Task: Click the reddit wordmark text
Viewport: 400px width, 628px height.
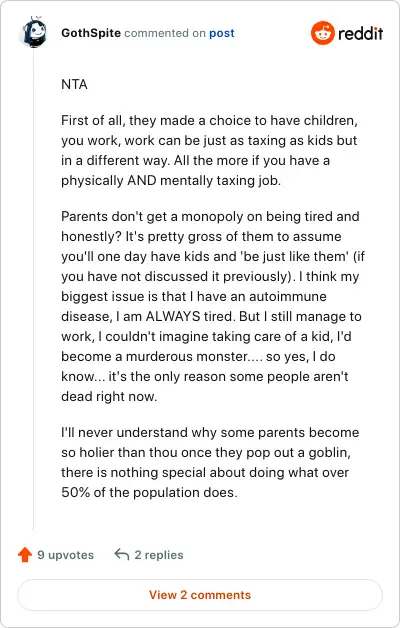Action: click(360, 33)
